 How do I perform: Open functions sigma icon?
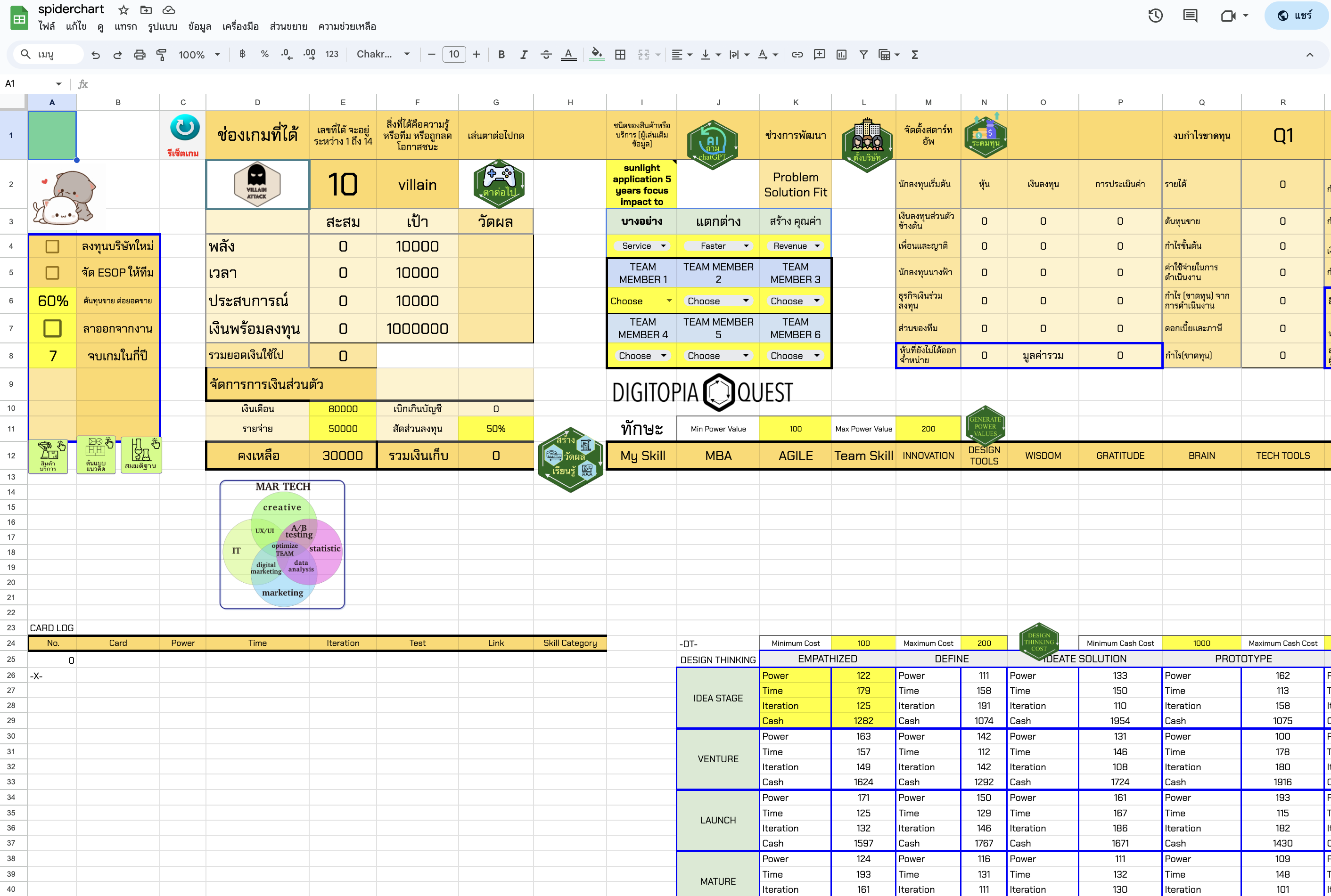[x=915, y=54]
